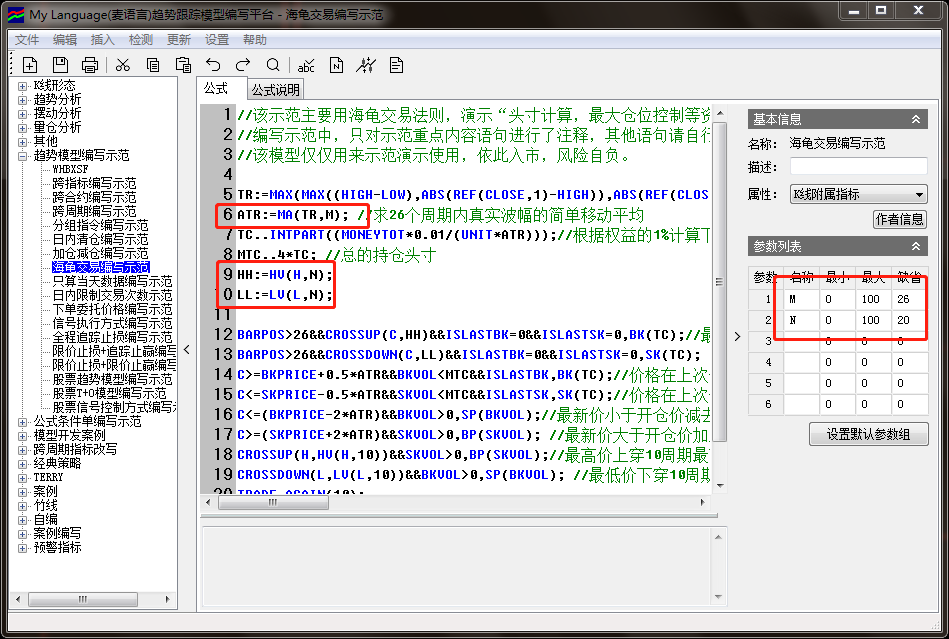Click the abc syntax check icon
The image size is (949, 639).
307,65
